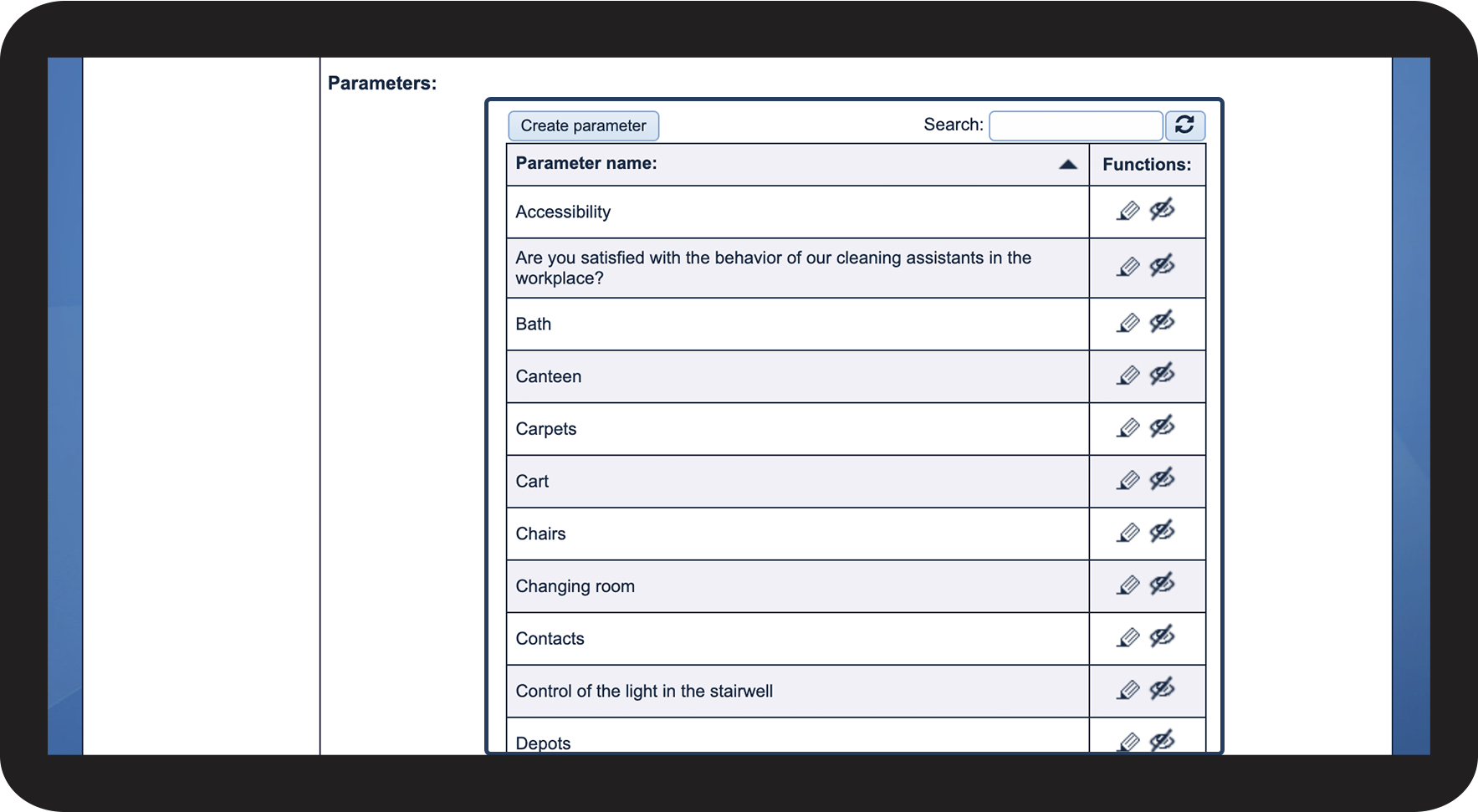
Task: Toggle visibility of the Contacts parameter
Action: pos(1162,636)
